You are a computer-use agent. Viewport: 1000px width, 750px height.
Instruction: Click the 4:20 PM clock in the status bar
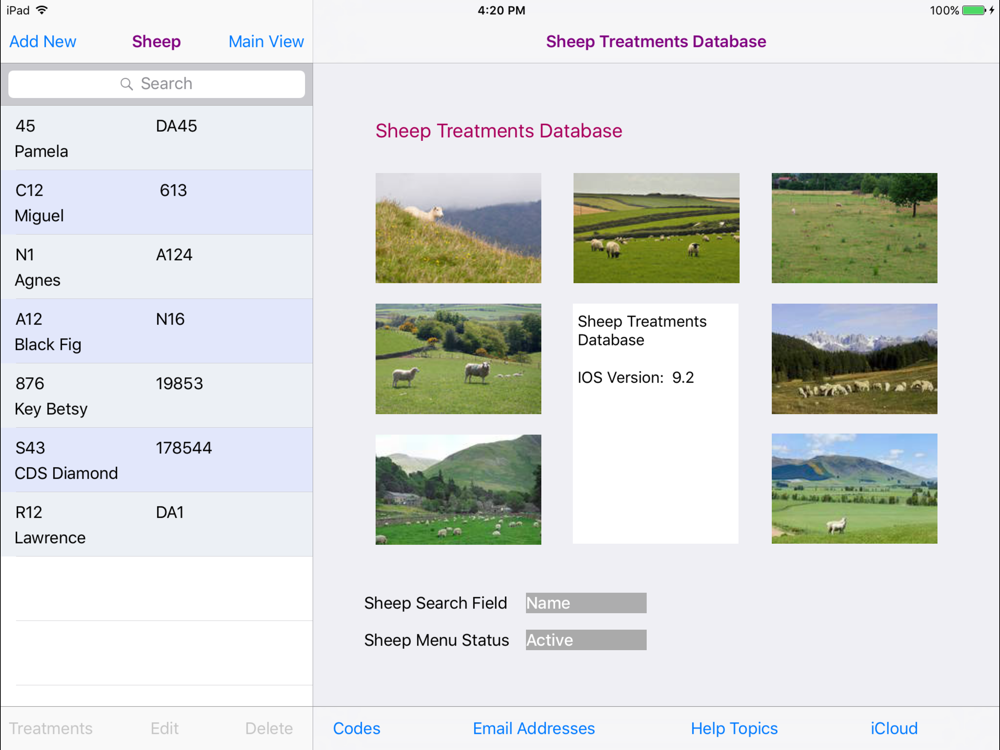tap(501, 10)
